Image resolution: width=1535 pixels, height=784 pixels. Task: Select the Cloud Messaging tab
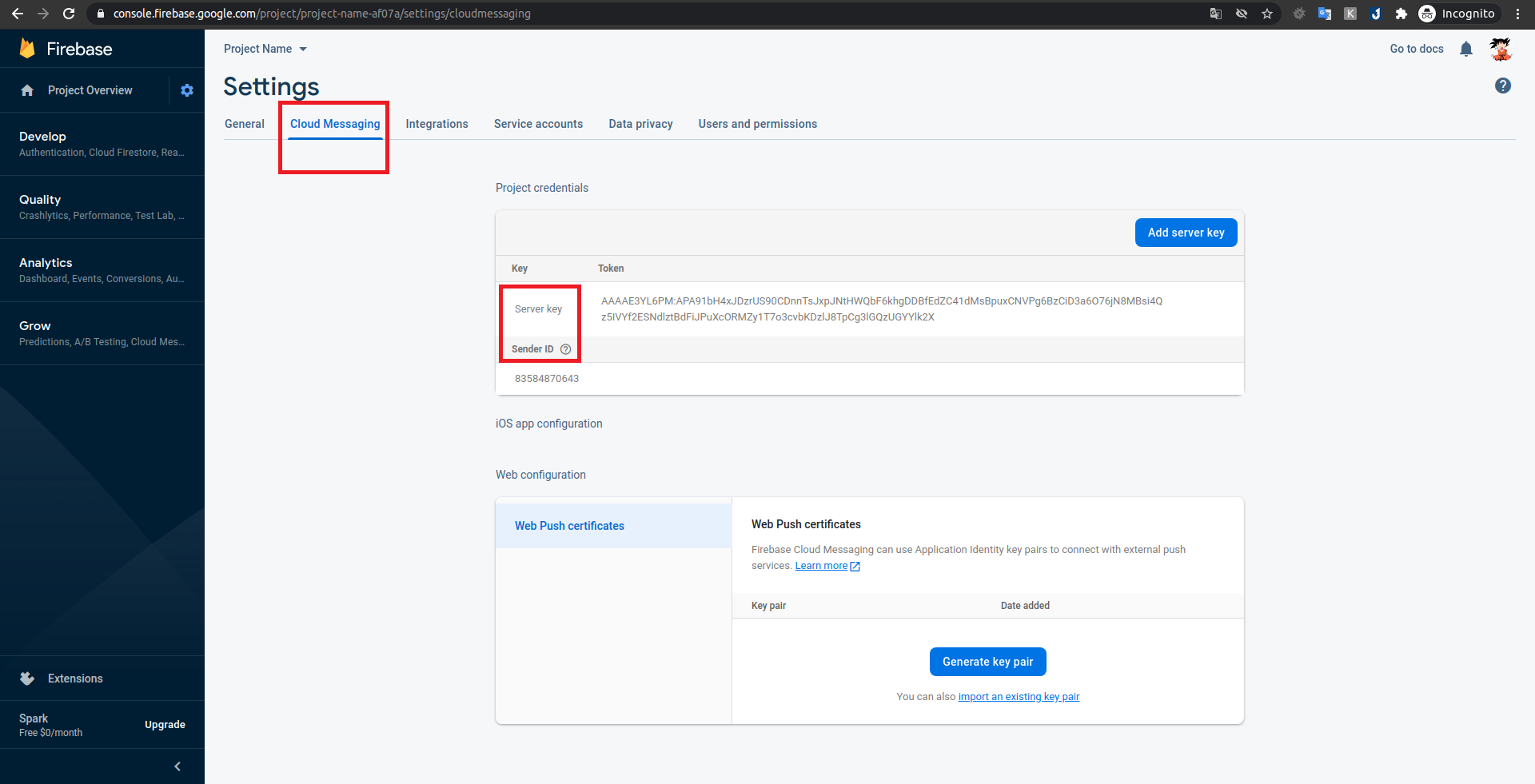point(335,124)
